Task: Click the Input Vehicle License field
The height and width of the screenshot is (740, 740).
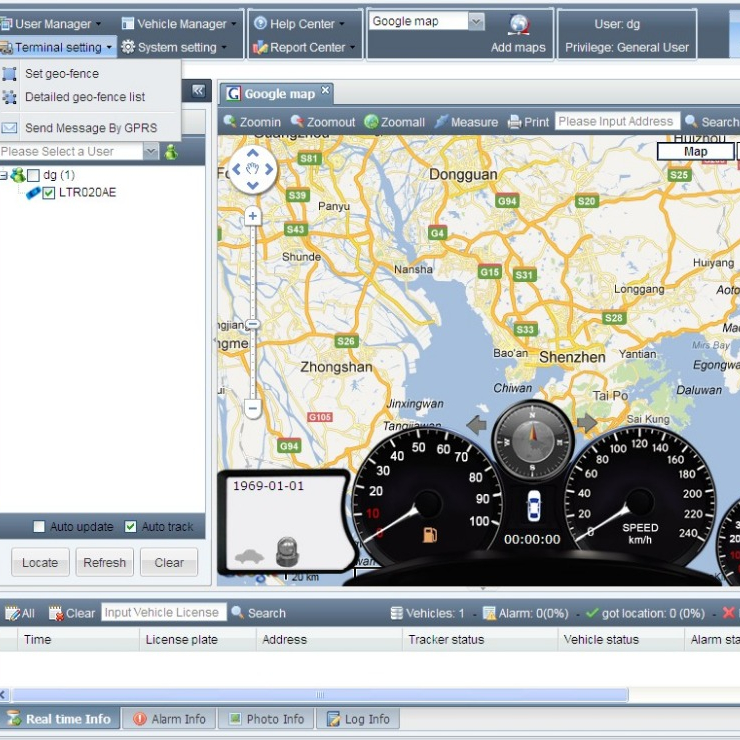Action: tap(161, 613)
